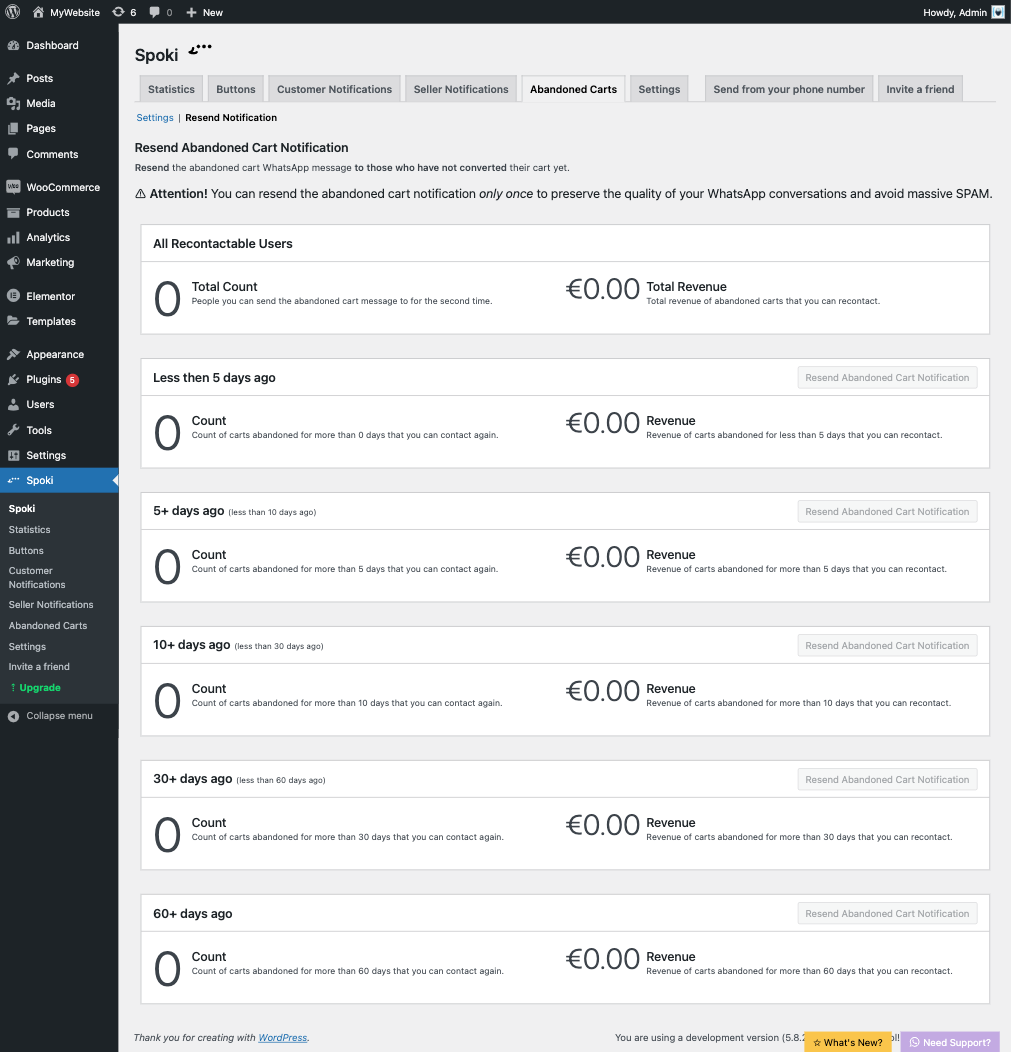This screenshot has width=1011, height=1052.
Task: Open the Settings breadcrumb link
Action: pyautogui.click(x=155, y=117)
